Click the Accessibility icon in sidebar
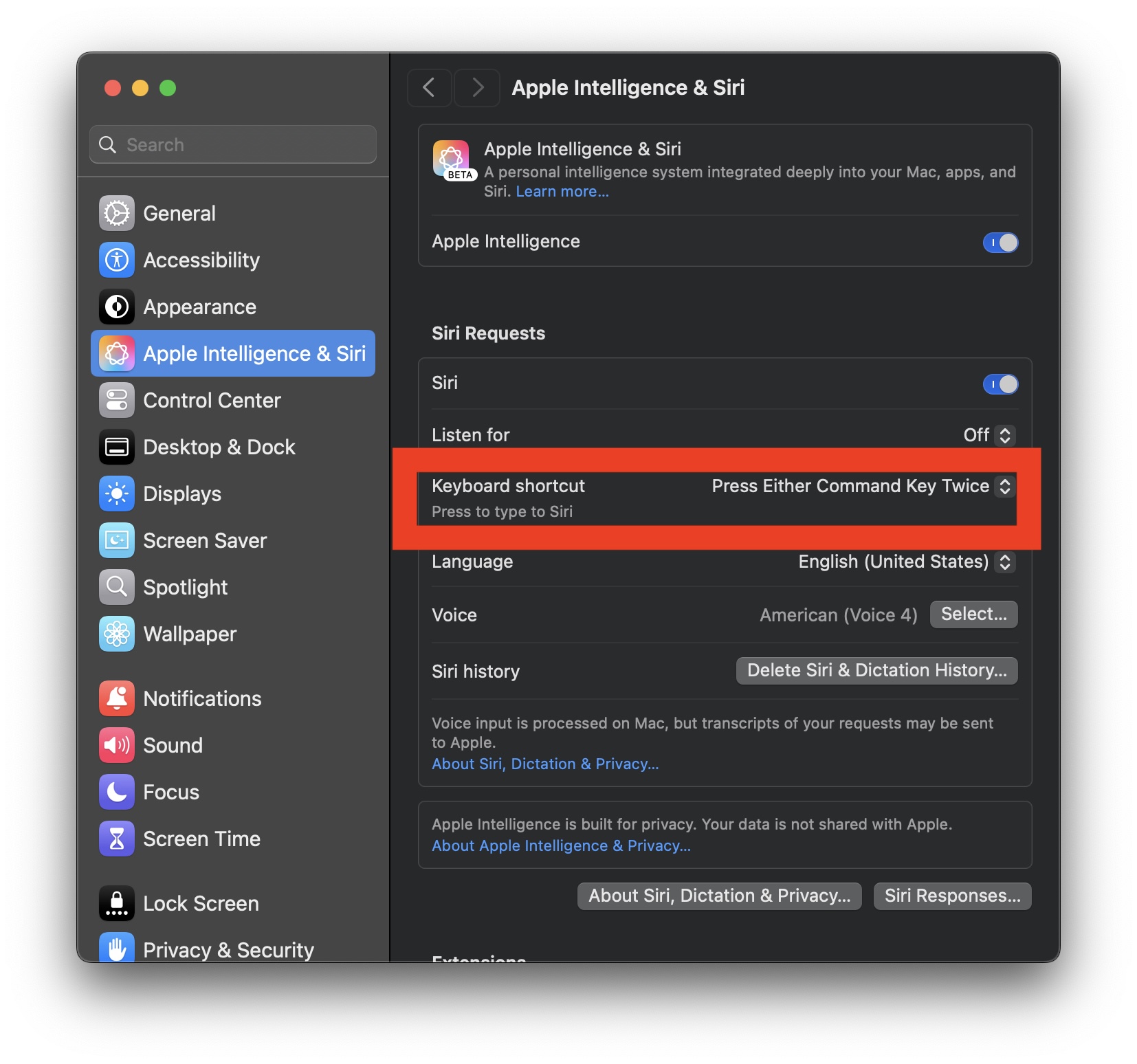 117,260
